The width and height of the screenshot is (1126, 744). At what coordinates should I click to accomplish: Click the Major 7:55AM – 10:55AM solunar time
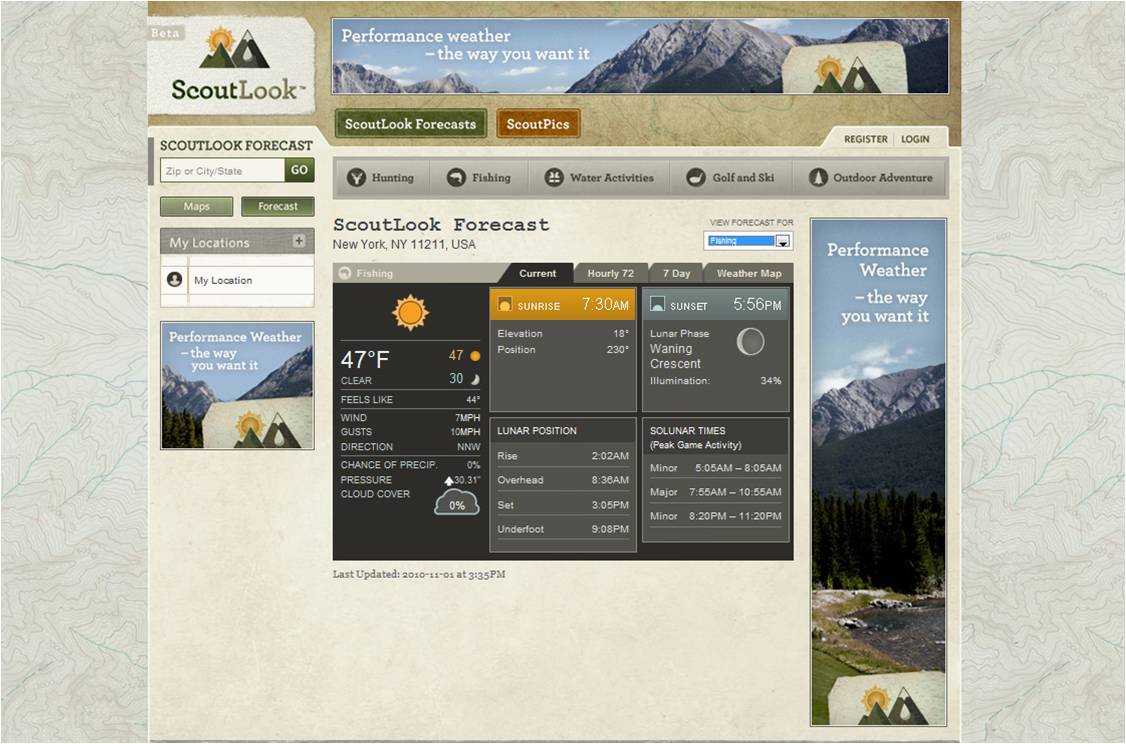coord(715,492)
